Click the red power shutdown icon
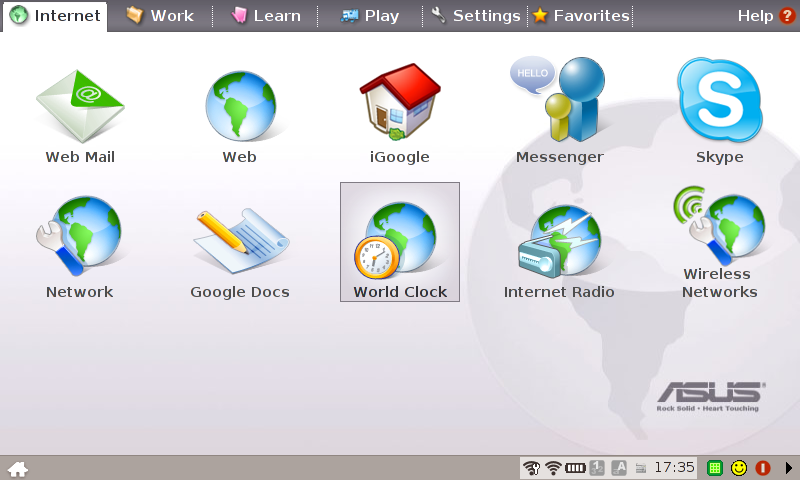800x480 pixels. point(763,468)
